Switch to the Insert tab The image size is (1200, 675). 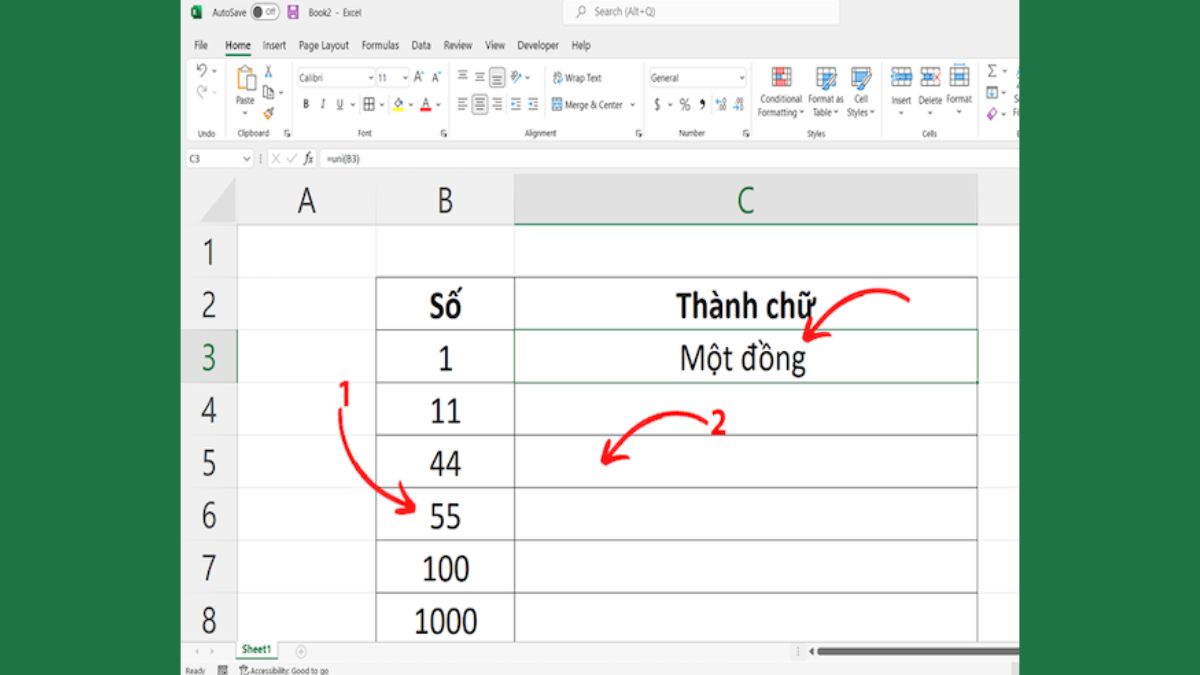pos(274,45)
